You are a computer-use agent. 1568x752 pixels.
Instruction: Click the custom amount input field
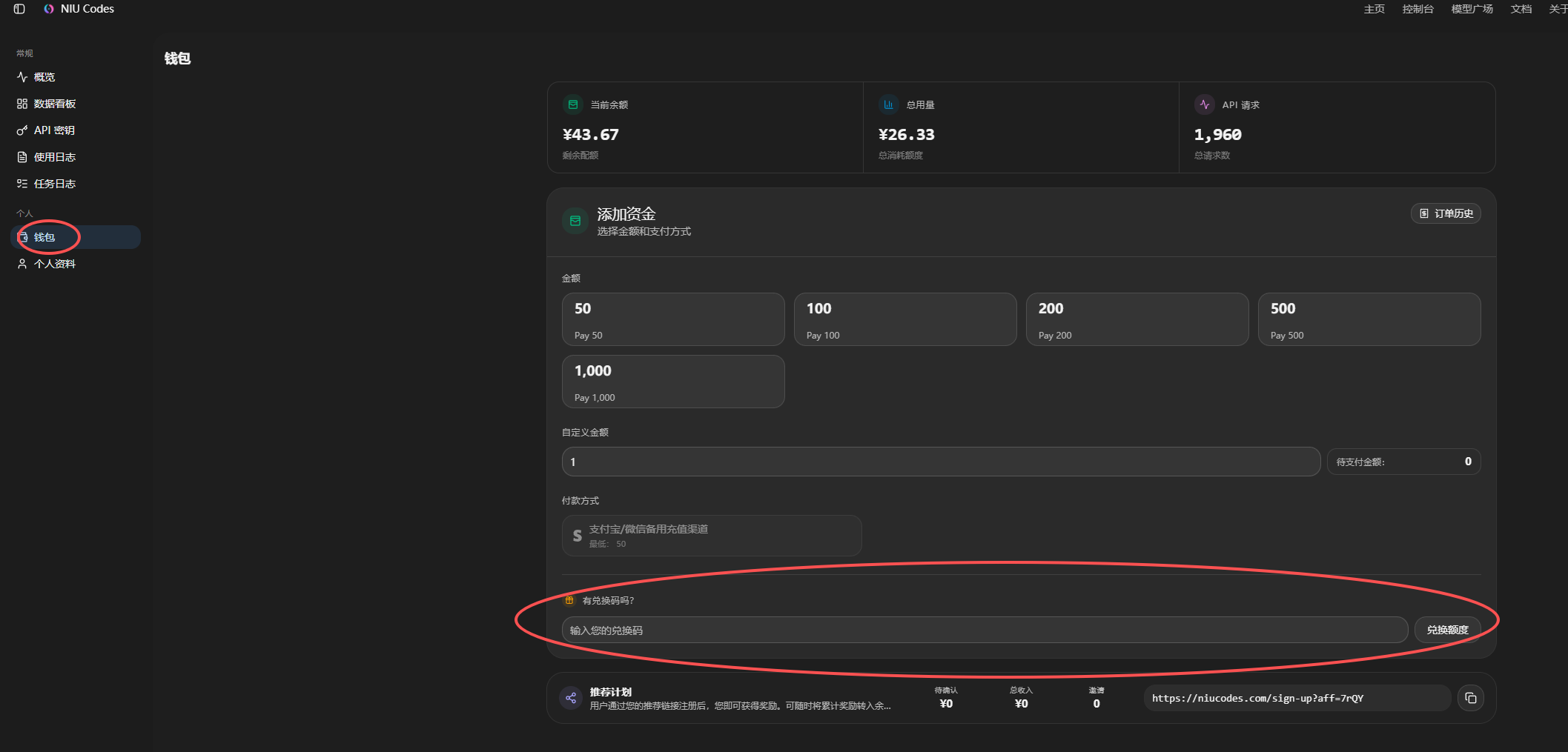(941, 462)
